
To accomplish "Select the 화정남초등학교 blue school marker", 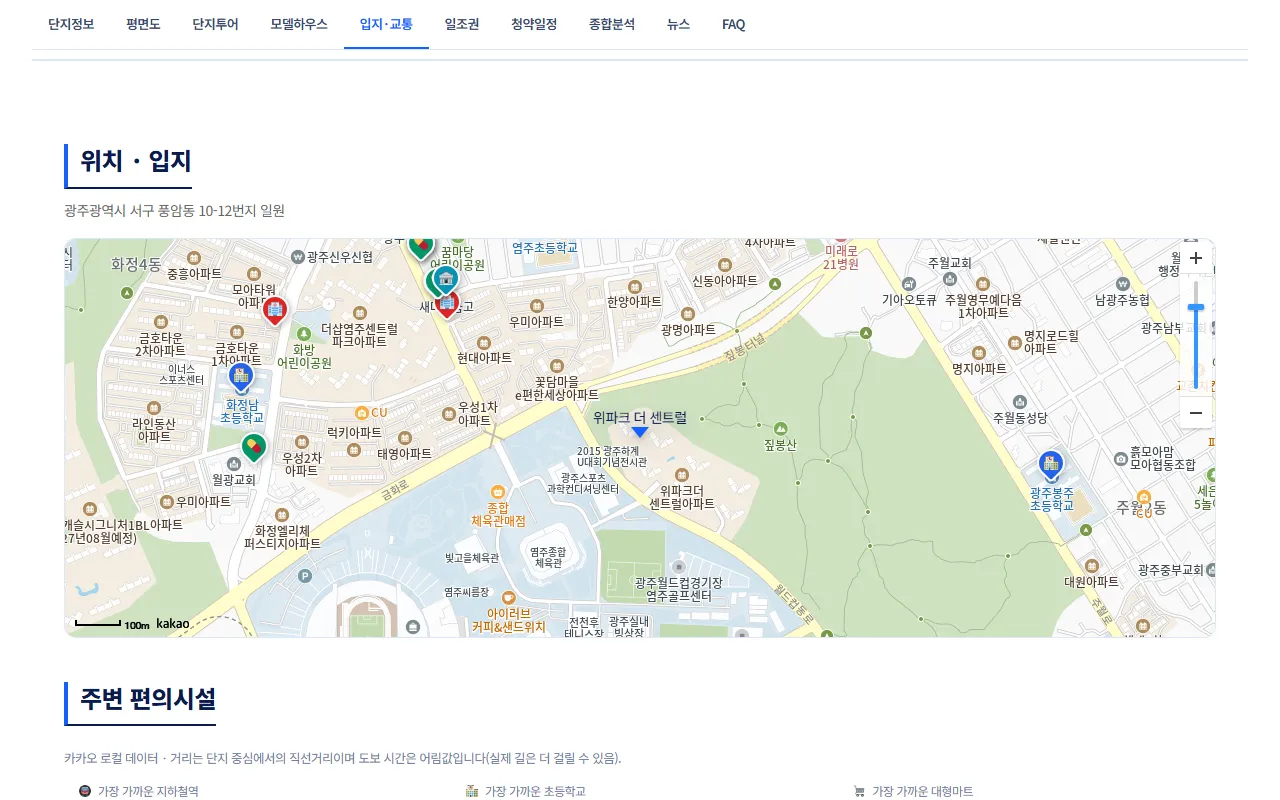I will [240, 377].
